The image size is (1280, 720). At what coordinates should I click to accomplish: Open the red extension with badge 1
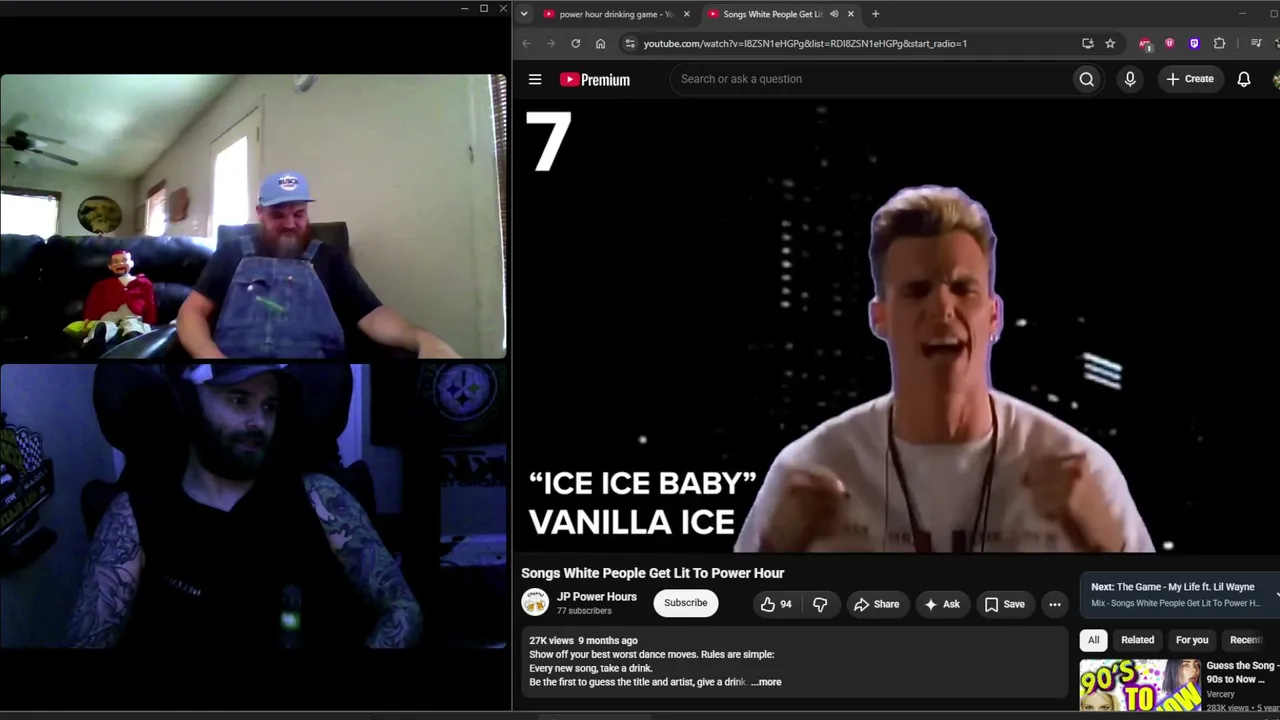[1145, 43]
